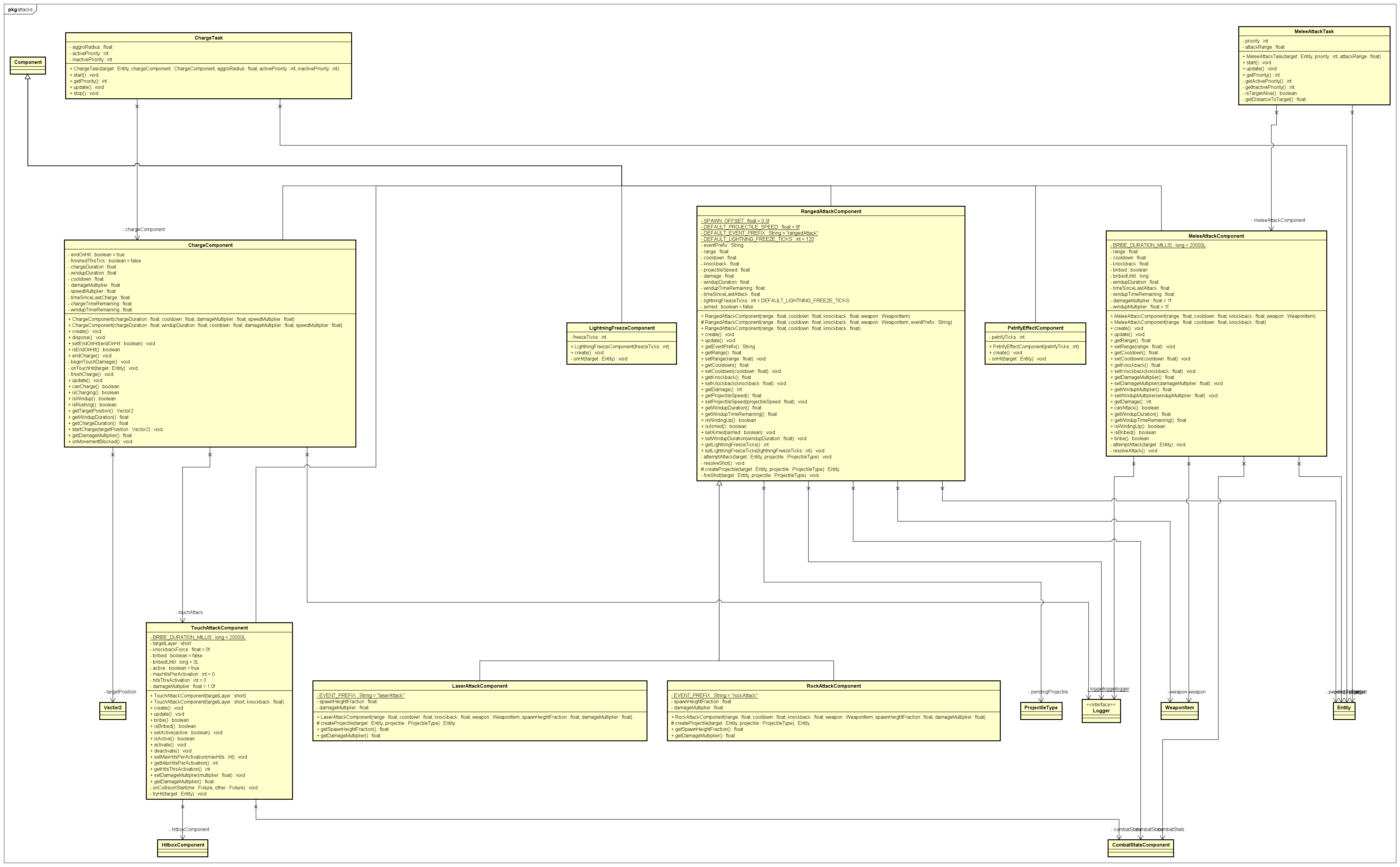Screen dimensions: 1400x867
Task: Select EVENT_PREFIX constant in LaserAttackComponent
Action: (x=360, y=696)
